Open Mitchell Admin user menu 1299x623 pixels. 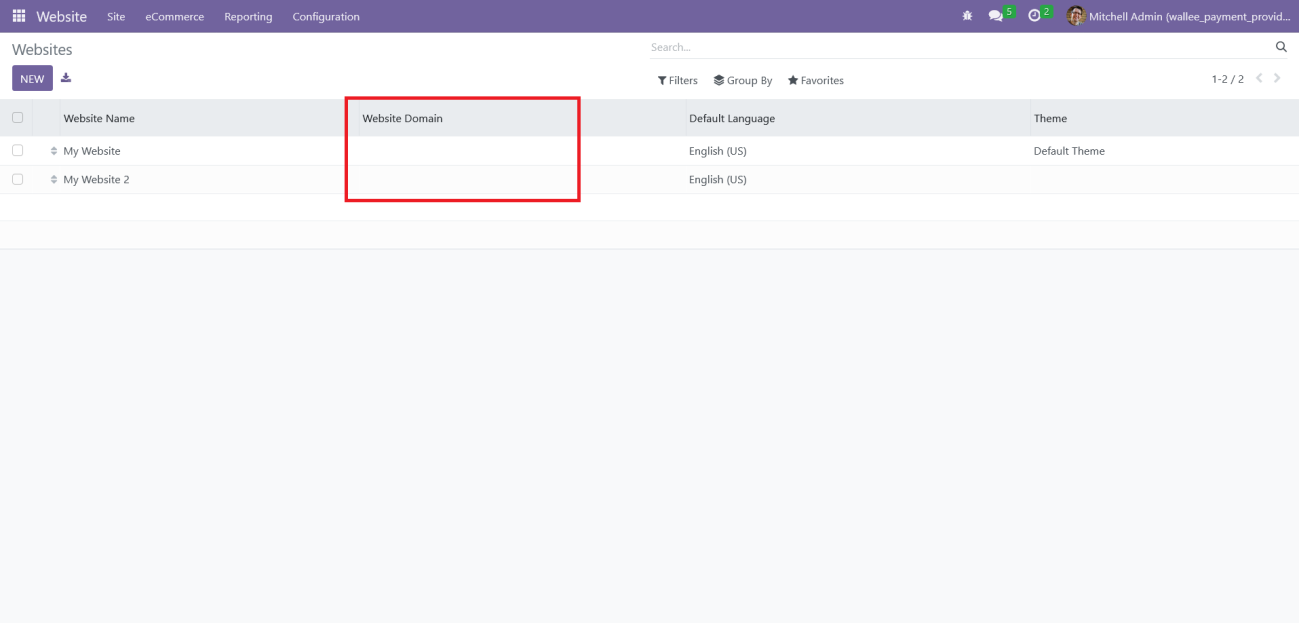coord(1180,17)
